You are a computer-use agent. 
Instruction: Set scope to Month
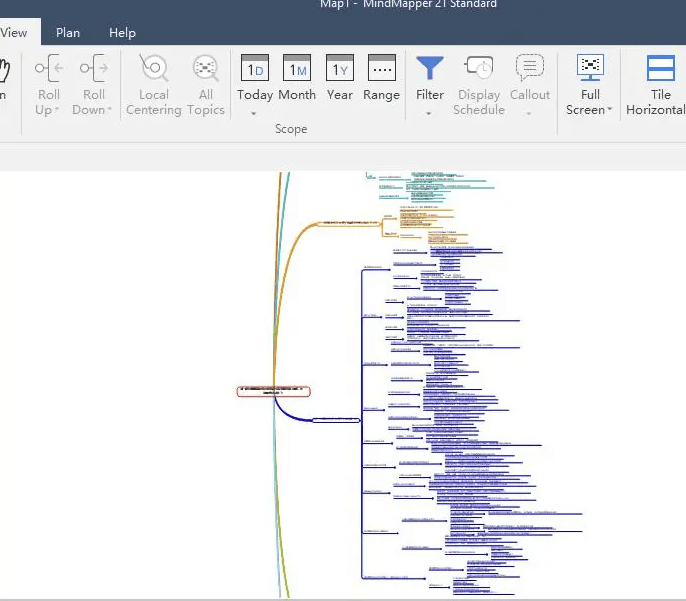(297, 69)
